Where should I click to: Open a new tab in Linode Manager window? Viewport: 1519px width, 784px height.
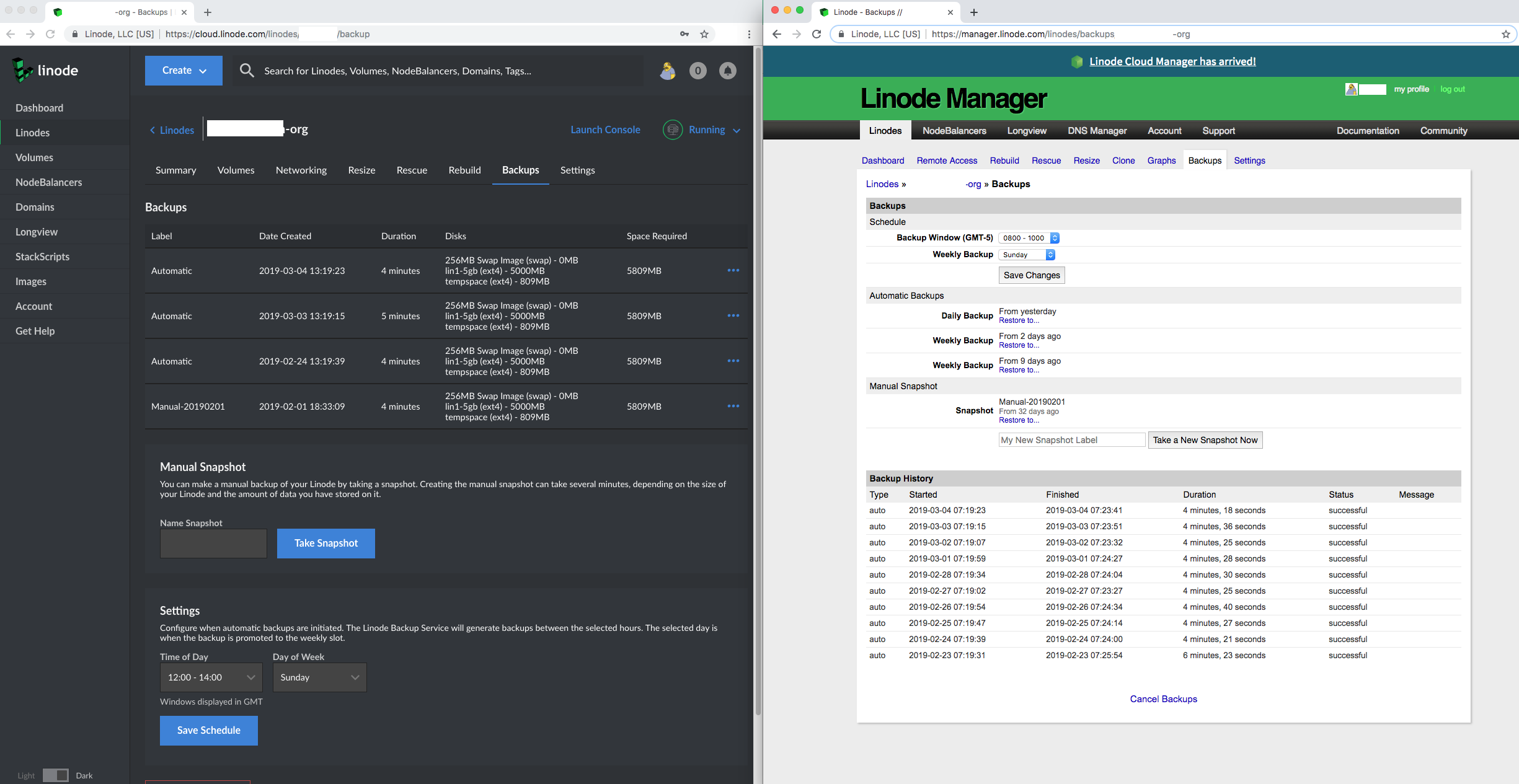point(974,12)
